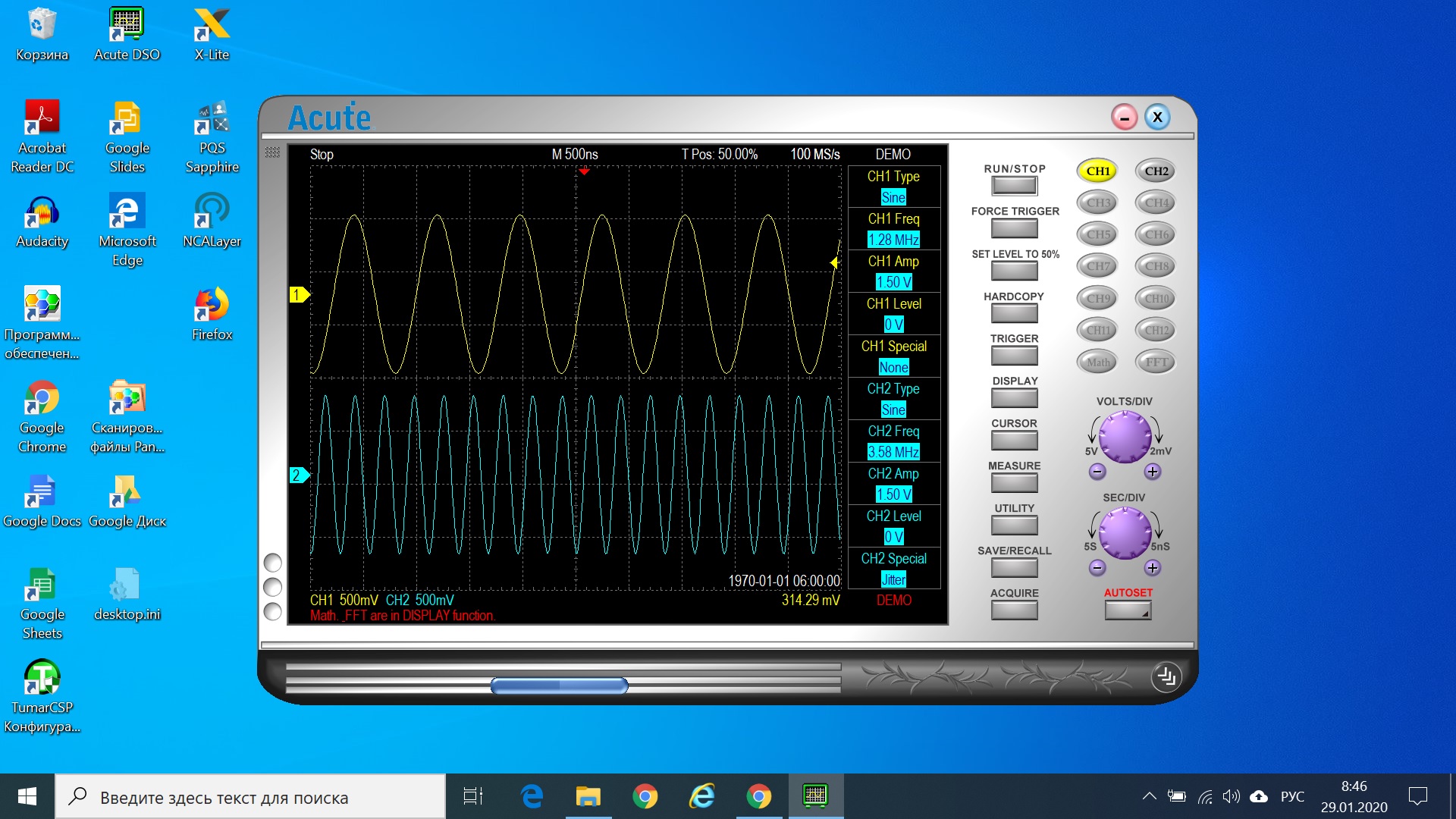Change CH2 Level 0 V value

coord(893,537)
